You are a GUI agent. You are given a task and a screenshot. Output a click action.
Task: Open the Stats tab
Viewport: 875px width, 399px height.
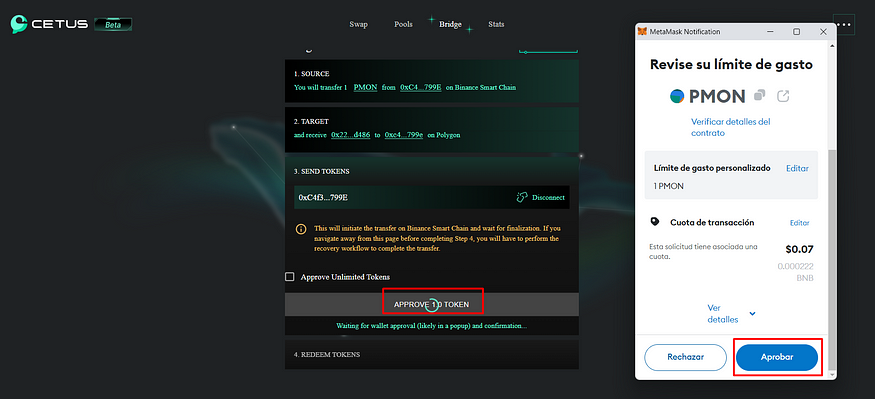point(496,25)
